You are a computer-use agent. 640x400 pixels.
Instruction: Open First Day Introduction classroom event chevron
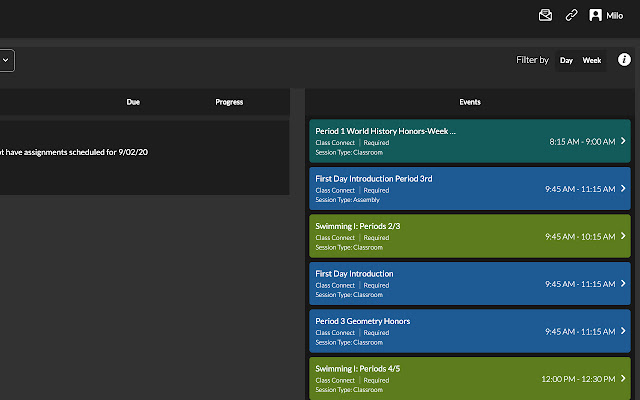tap(623, 283)
